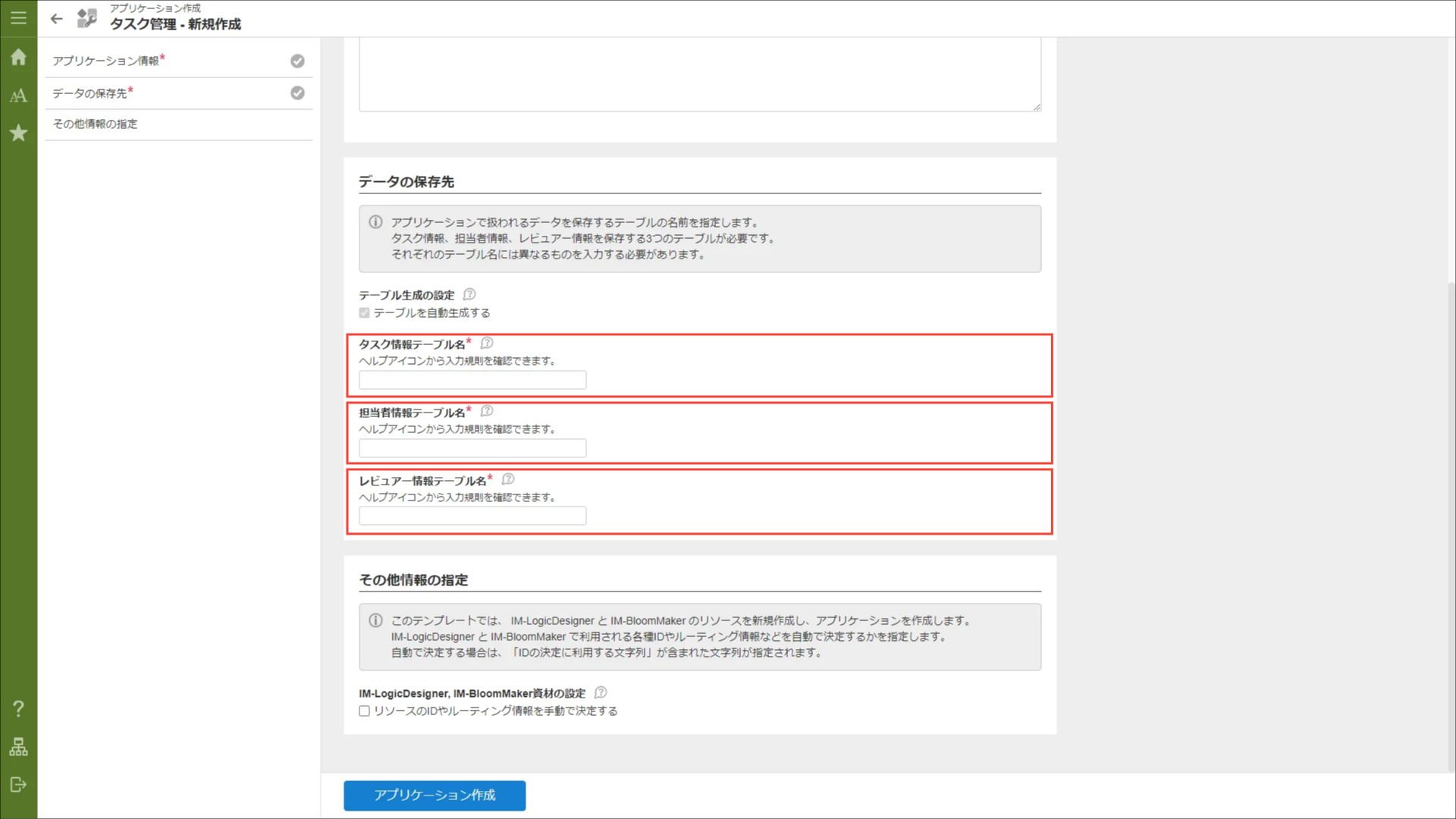Focus the レビュアー情報テーブル名 text field
This screenshot has height=819, width=1456.
(x=472, y=516)
